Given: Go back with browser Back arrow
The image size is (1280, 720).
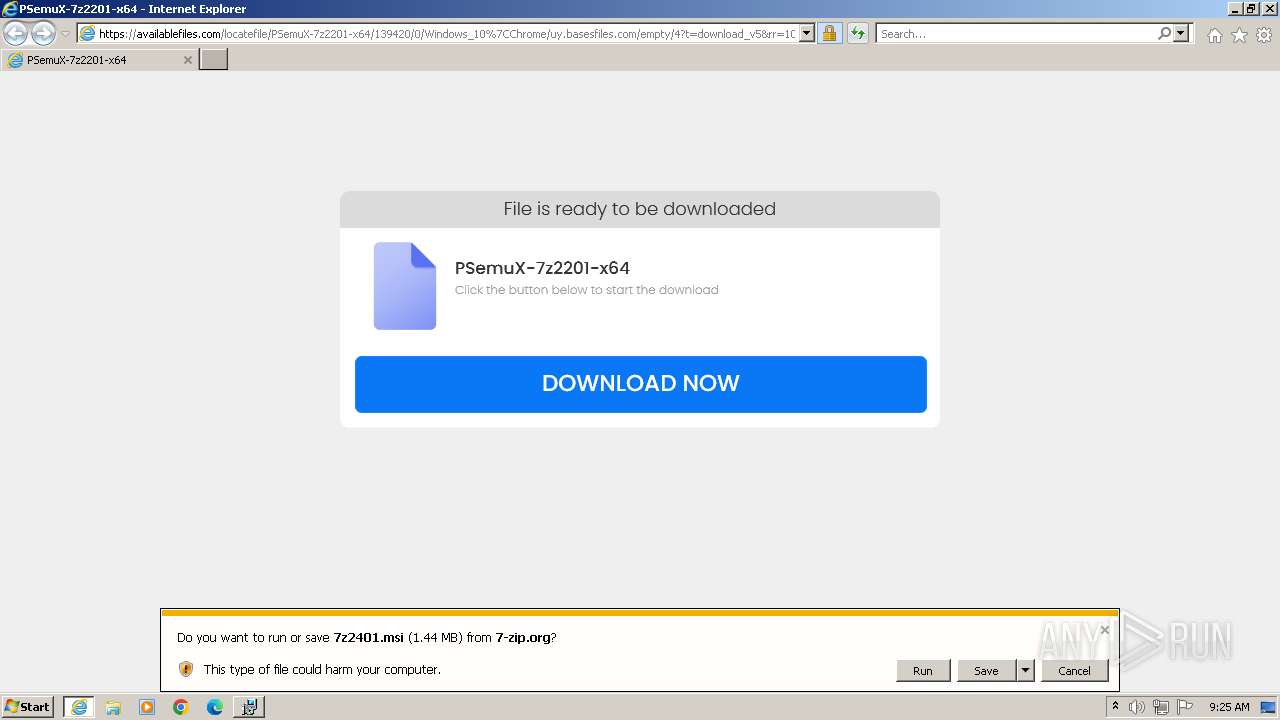Looking at the screenshot, I should tap(16, 34).
